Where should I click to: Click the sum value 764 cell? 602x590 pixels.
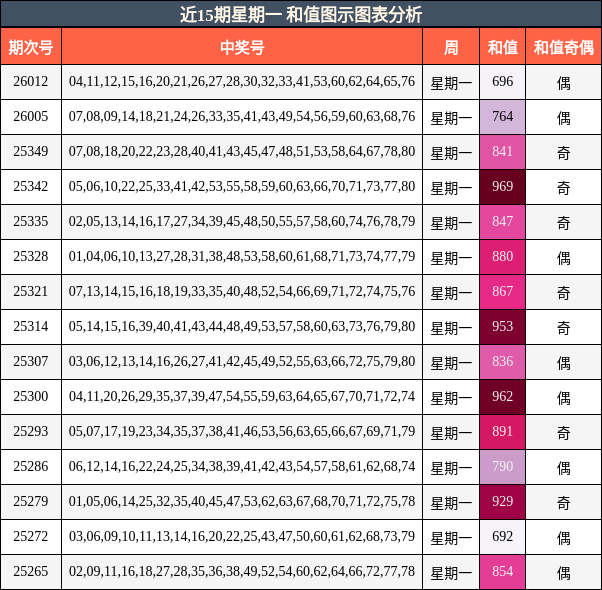[503, 116]
